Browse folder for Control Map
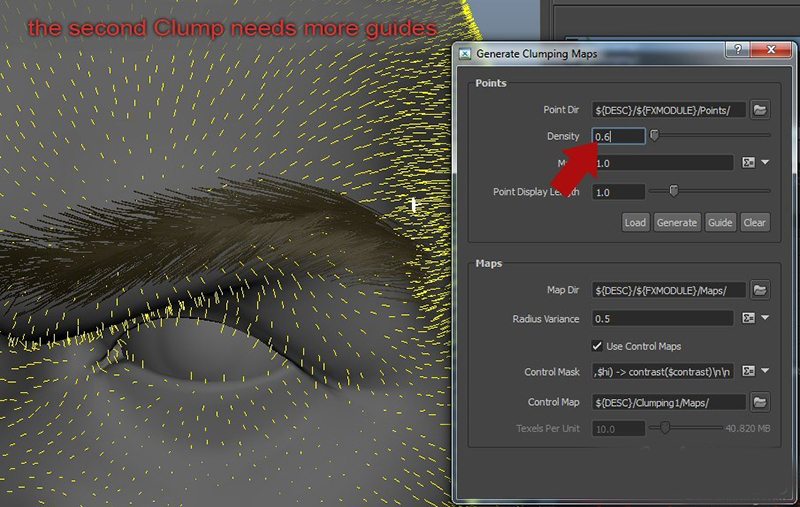Image resolution: width=800 pixels, height=507 pixels. [x=760, y=402]
